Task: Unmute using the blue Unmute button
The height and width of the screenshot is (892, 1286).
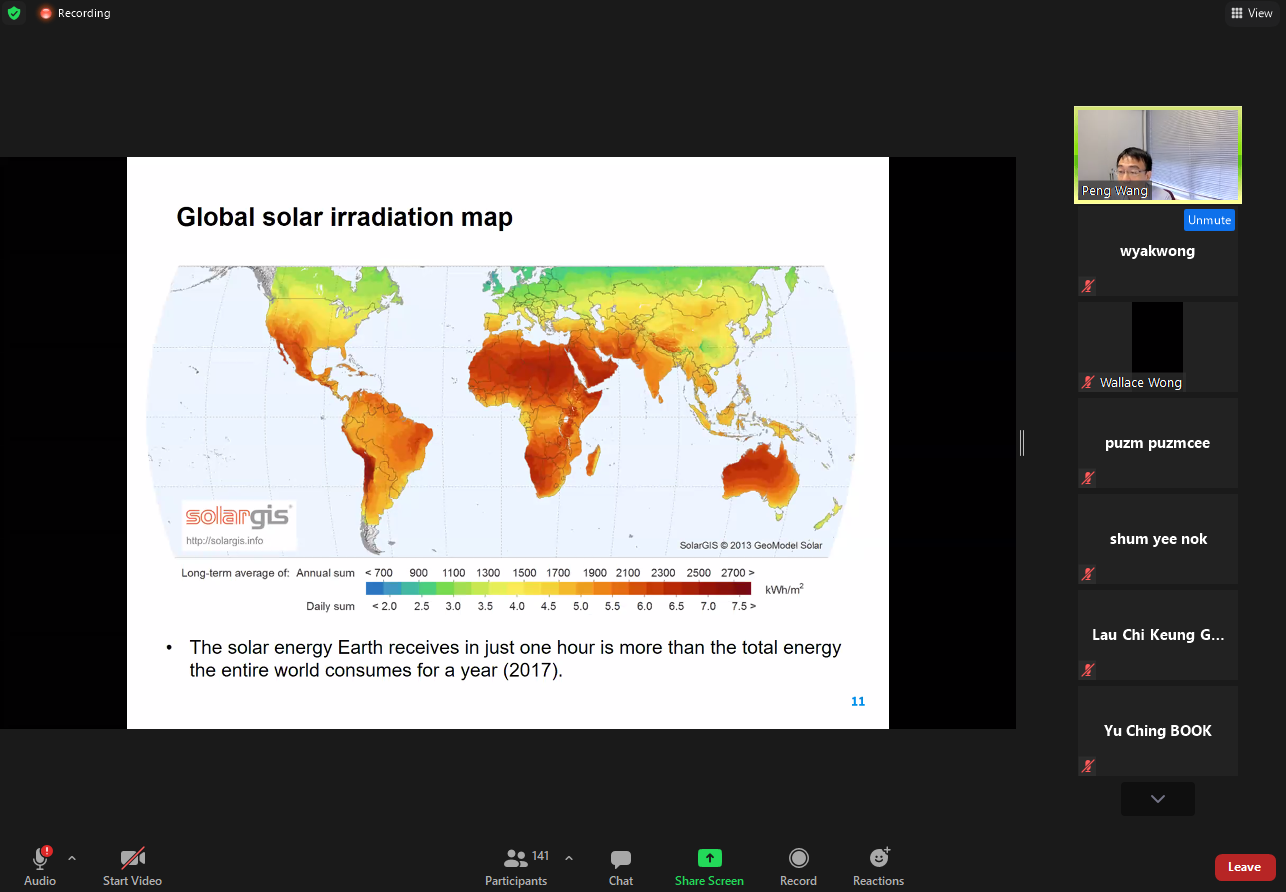Action: pyautogui.click(x=1209, y=220)
